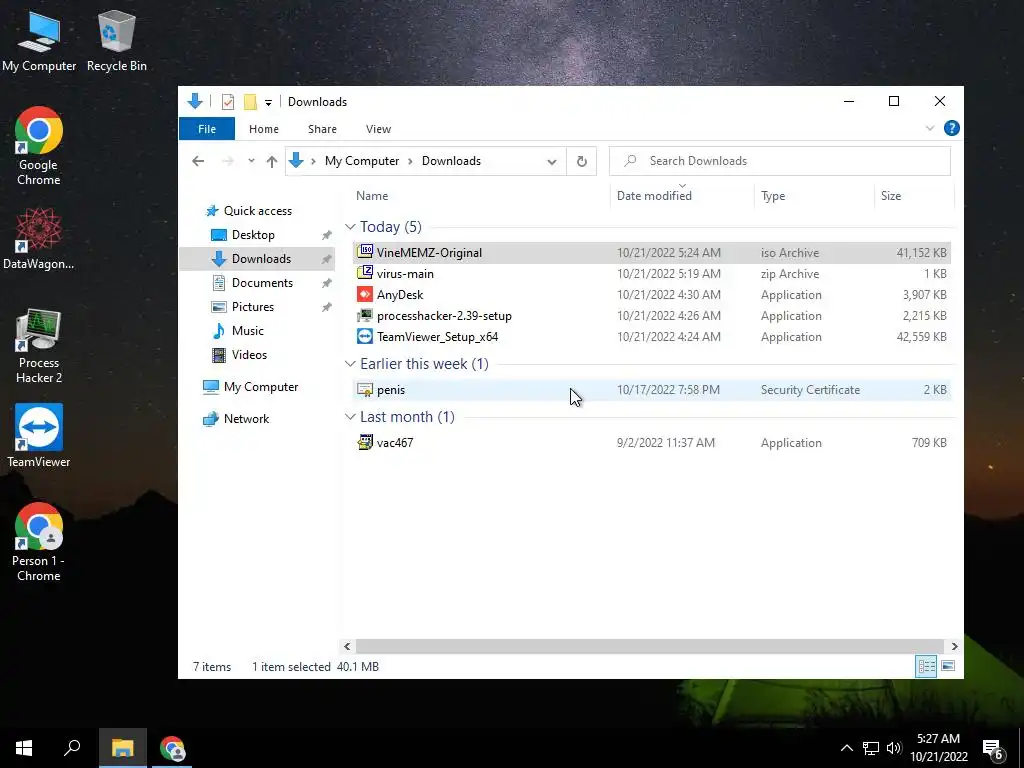
Task: Click the File Explorer taskbar button
Action: [x=122, y=748]
